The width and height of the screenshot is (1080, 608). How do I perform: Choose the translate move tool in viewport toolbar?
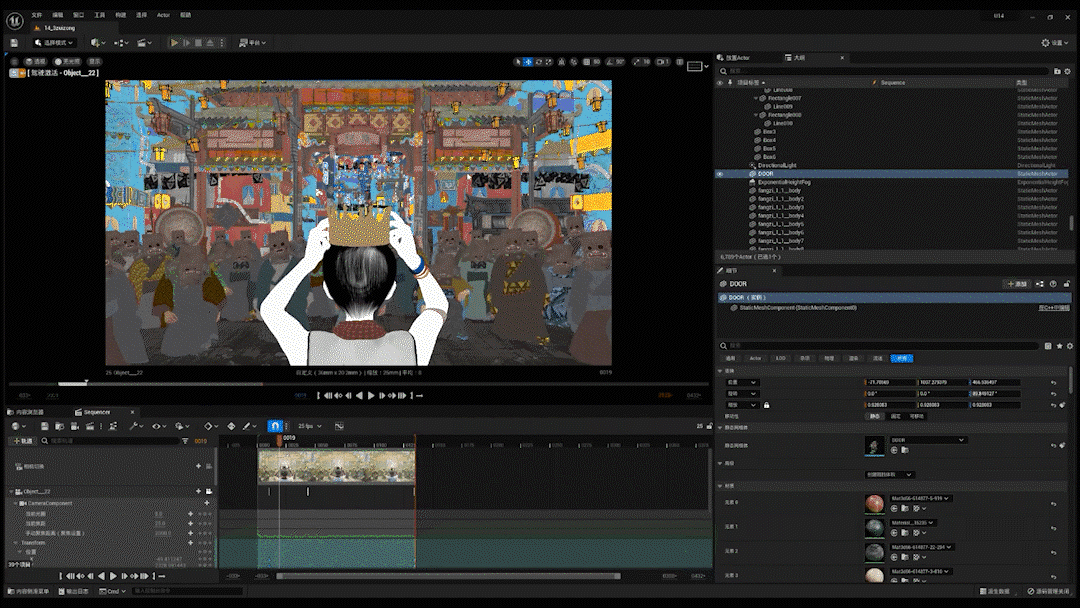coord(528,62)
